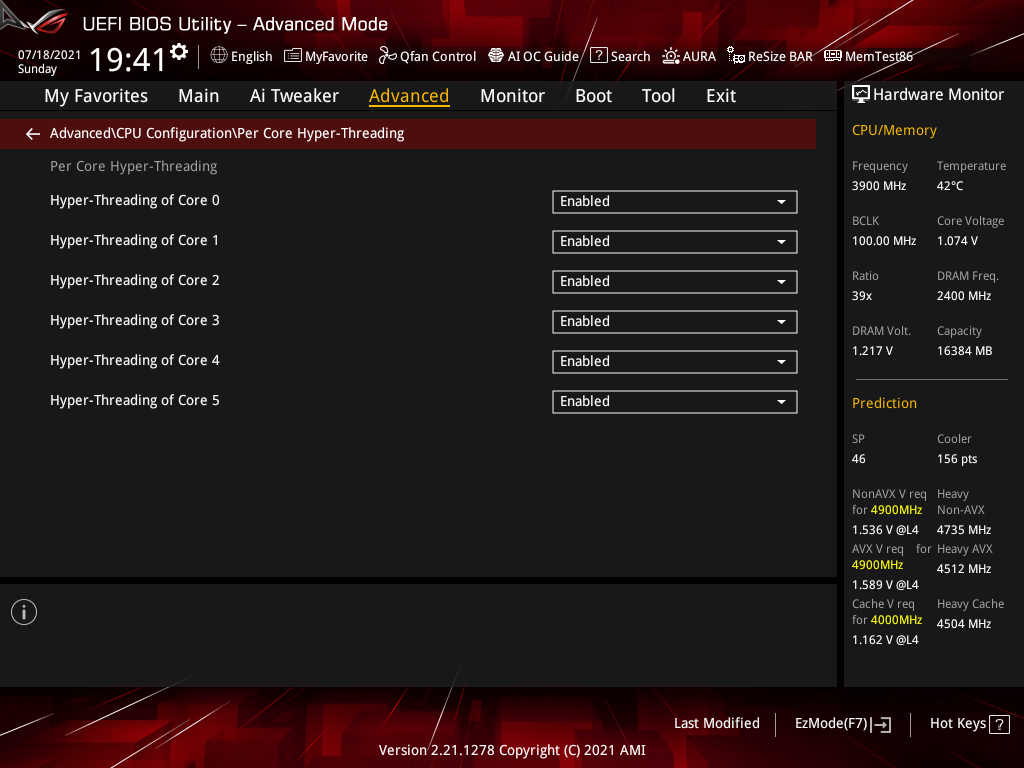Open MyFavorite settings
The image size is (1024, 768).
[x=325, y=56]
